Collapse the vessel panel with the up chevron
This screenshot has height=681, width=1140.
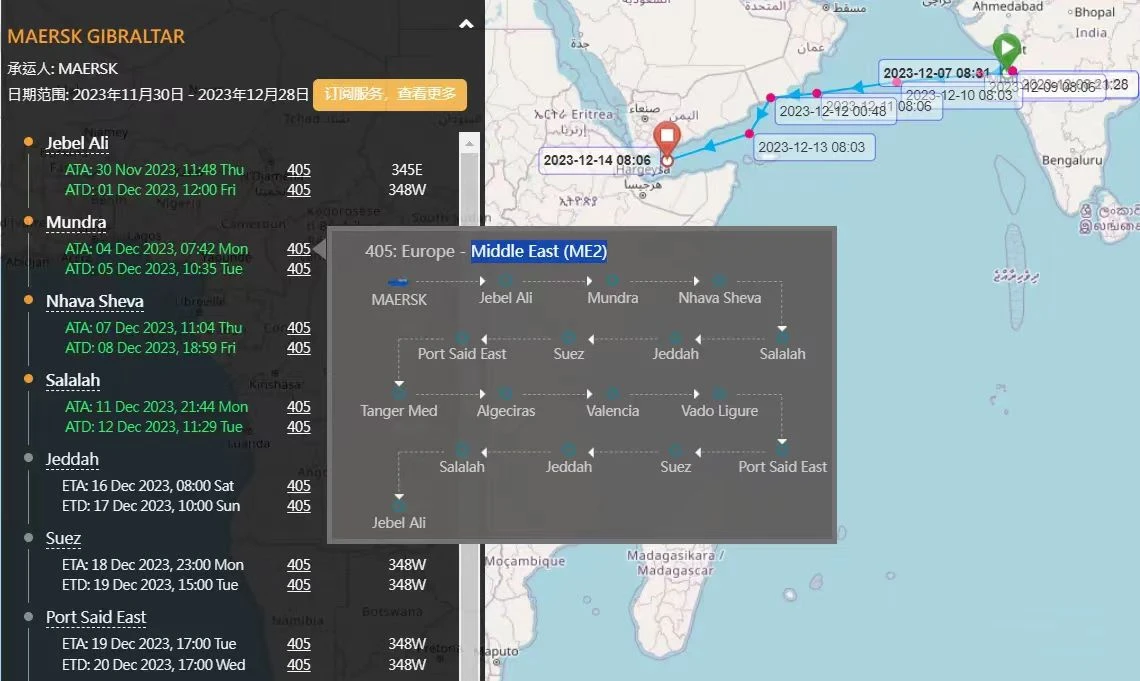pyautogui.click(x=466, y=24)
